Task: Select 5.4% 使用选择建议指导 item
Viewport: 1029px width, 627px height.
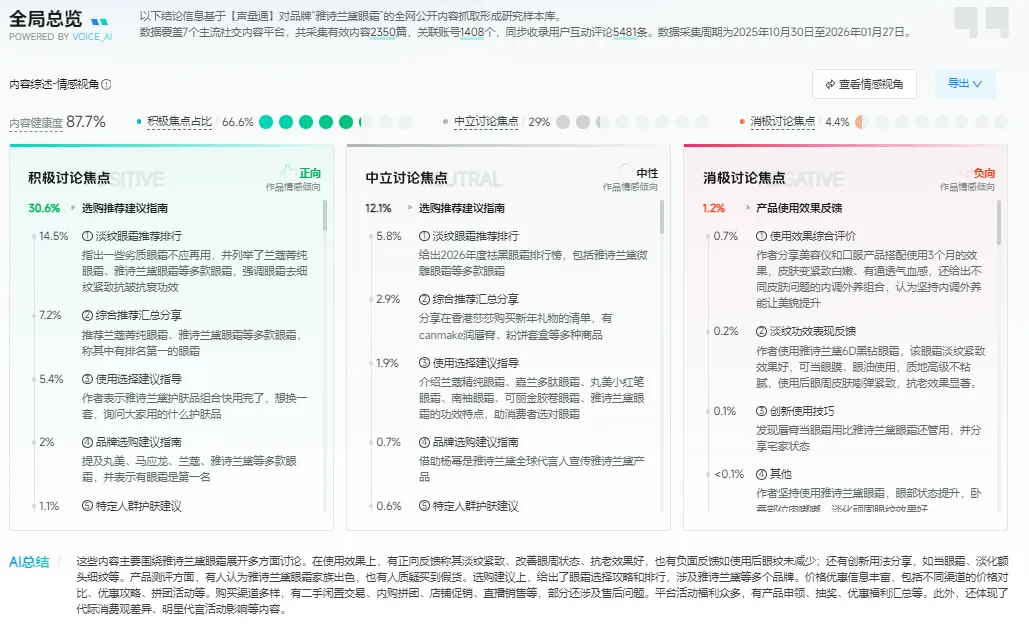Action: (x=131, y=379)
